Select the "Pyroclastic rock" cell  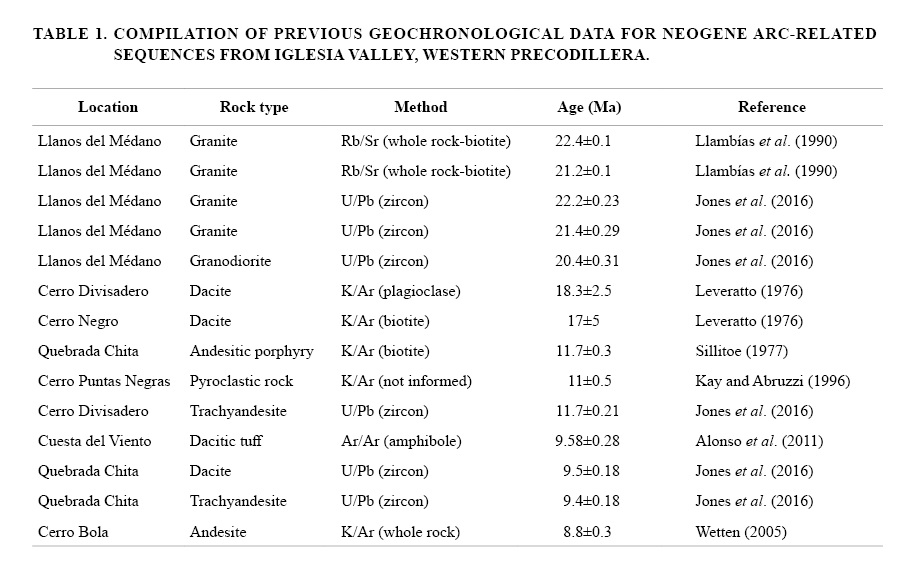point(241,381)
